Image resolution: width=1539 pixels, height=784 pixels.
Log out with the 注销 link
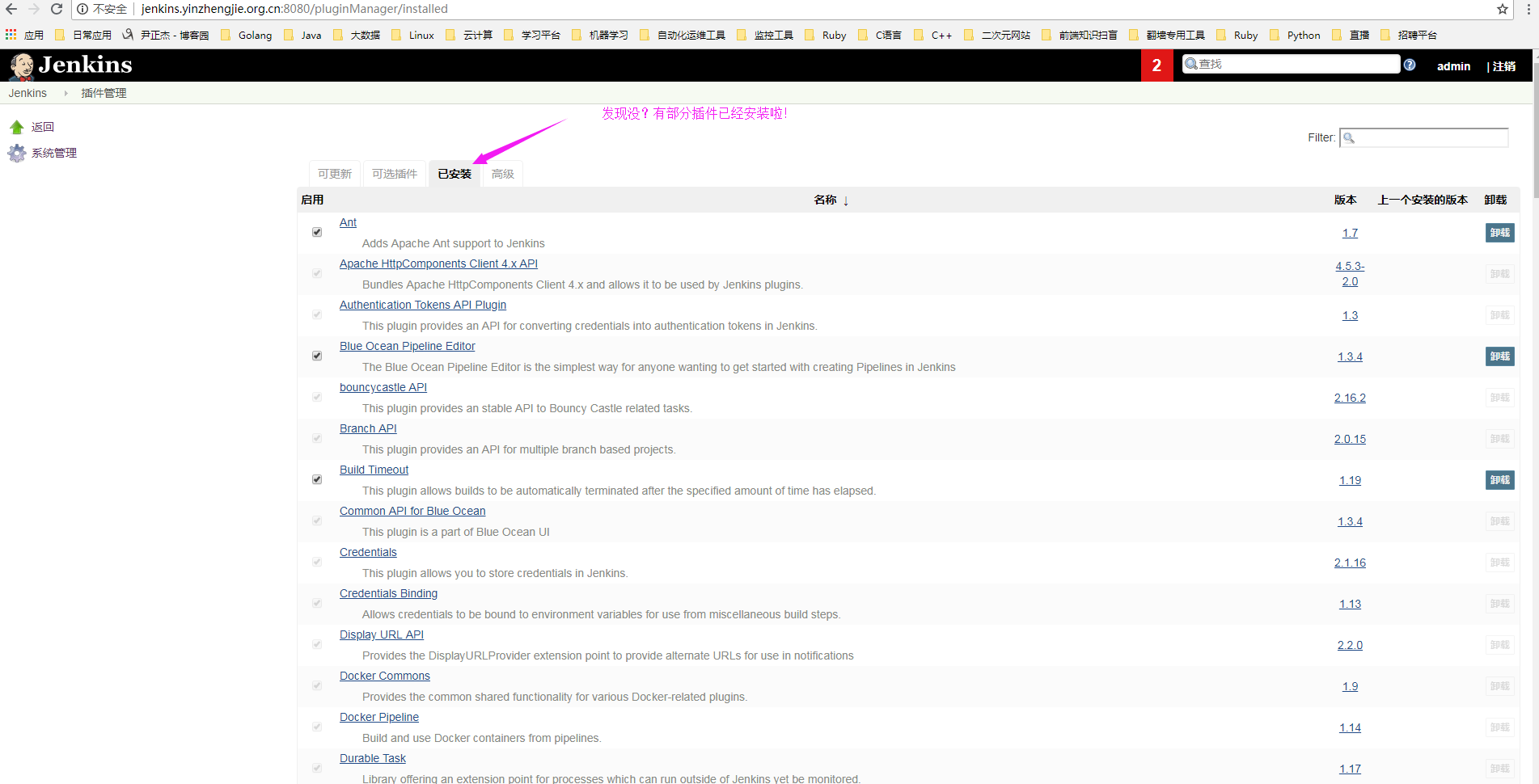1504,66
